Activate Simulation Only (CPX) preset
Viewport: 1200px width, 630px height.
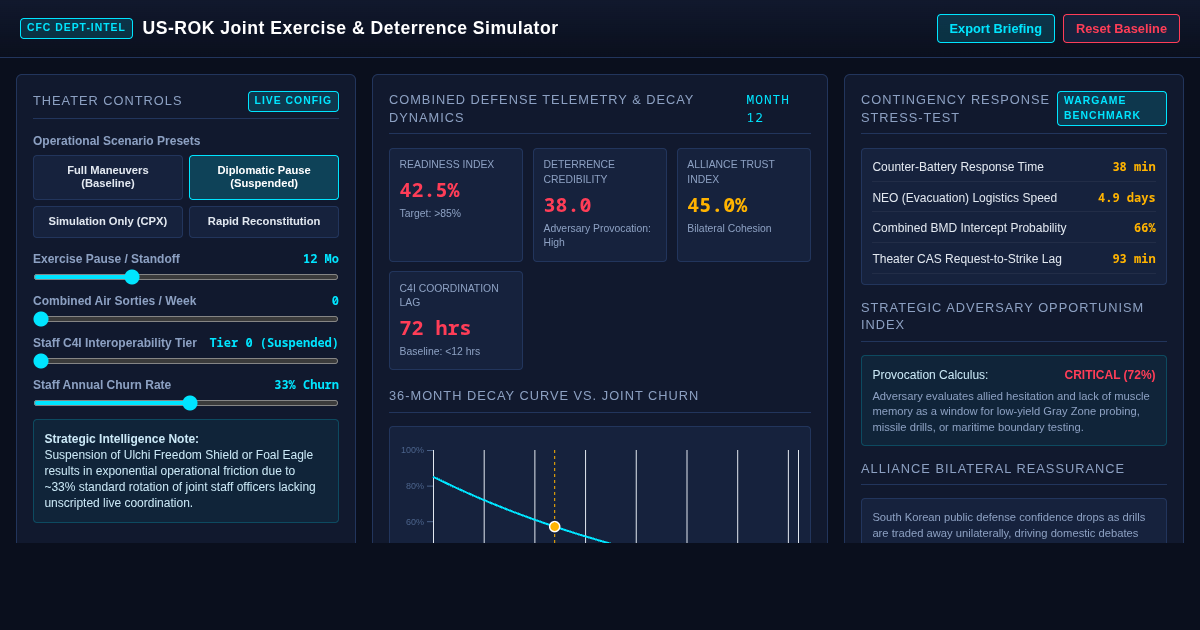pos(108,221)
